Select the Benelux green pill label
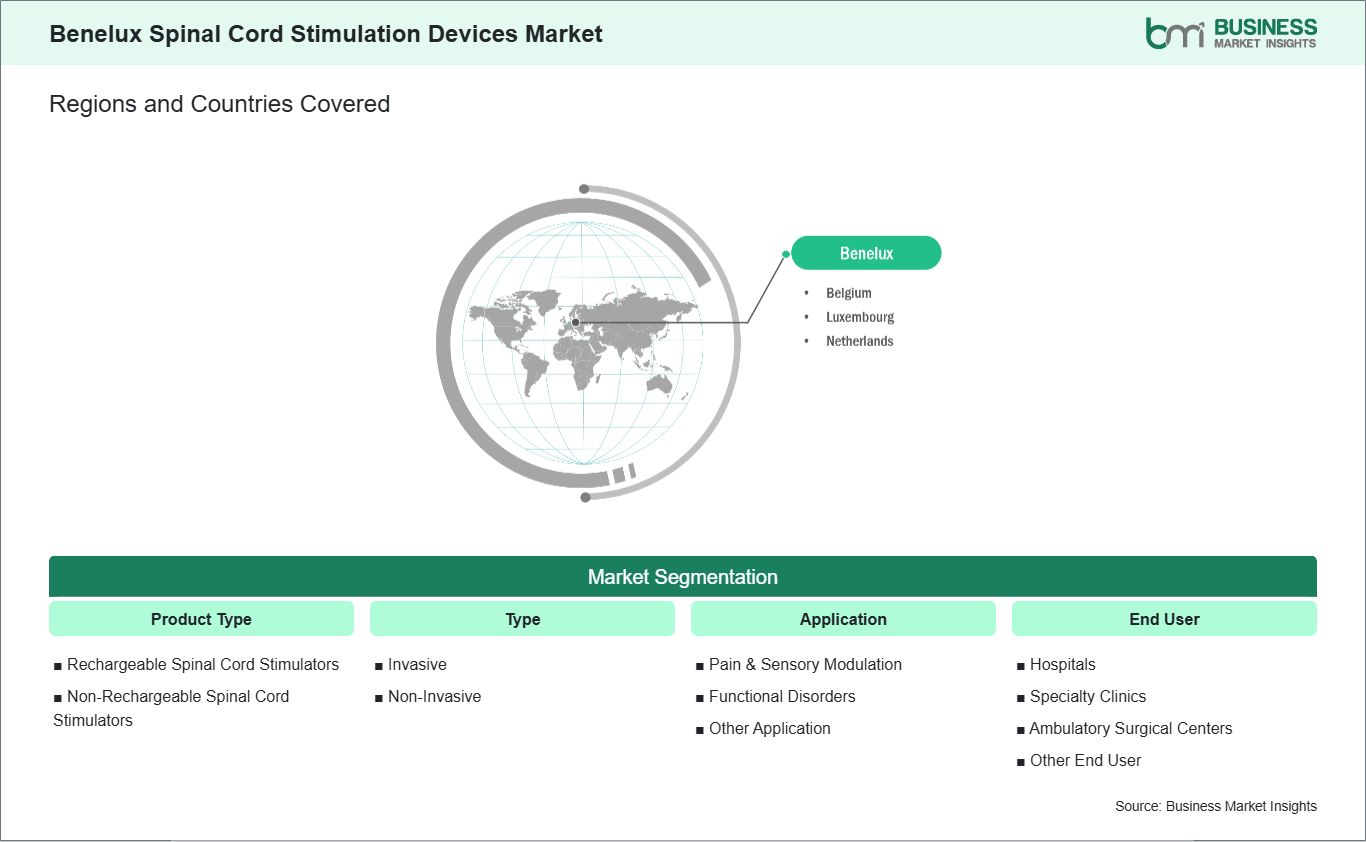1366x842 pixels. click(x=866, y=253)
